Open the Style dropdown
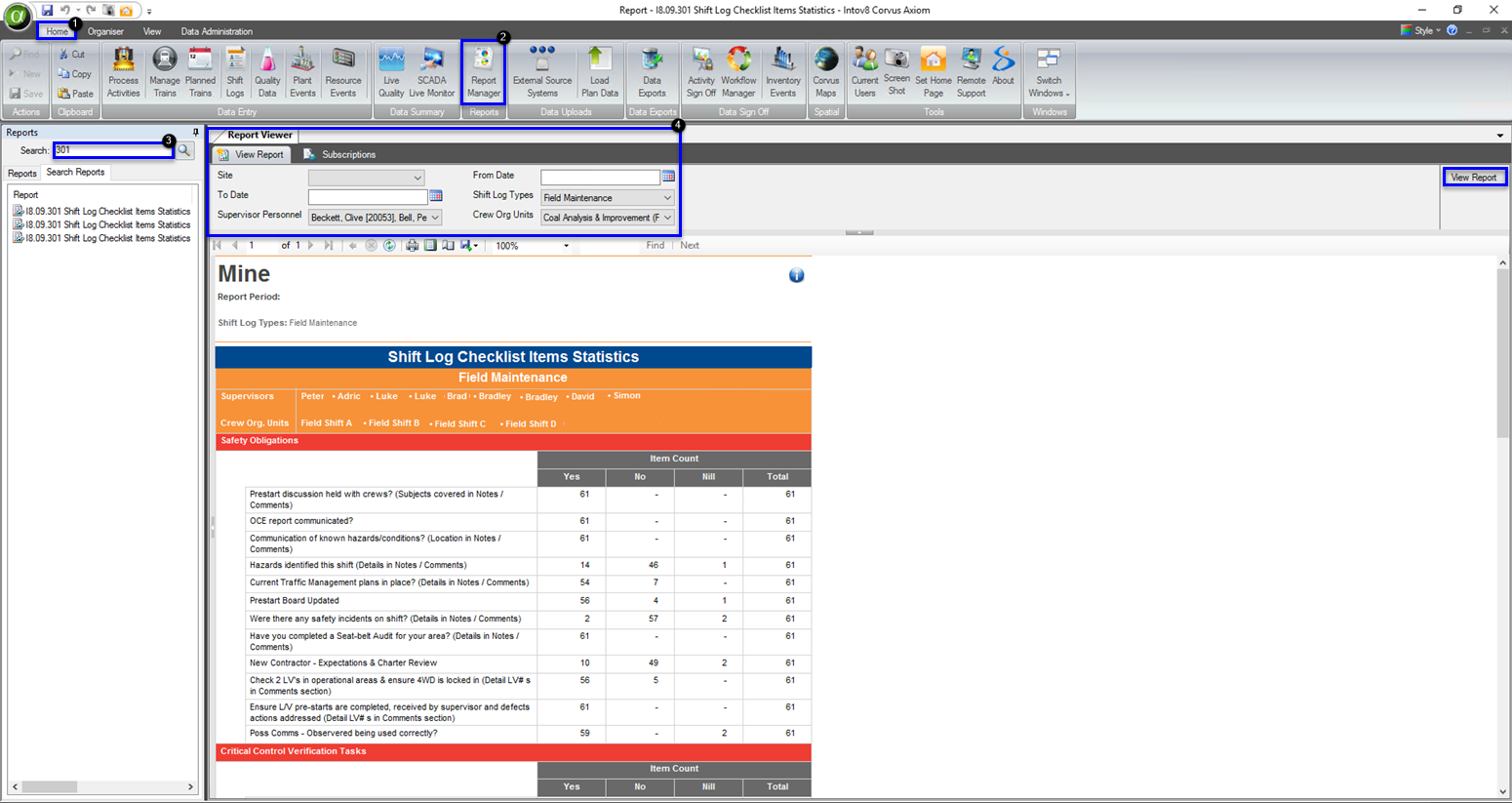Viewport: 1512px width, 803px height. [1420, 30]
